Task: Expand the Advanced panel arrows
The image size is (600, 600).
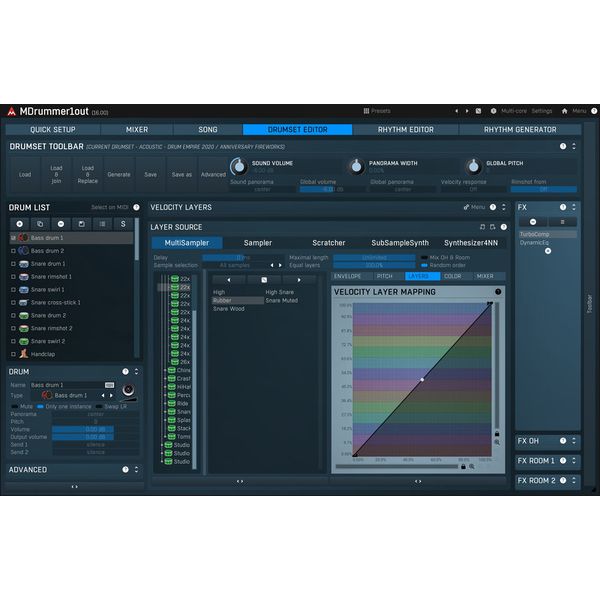Action: click(x=136, y=470)
